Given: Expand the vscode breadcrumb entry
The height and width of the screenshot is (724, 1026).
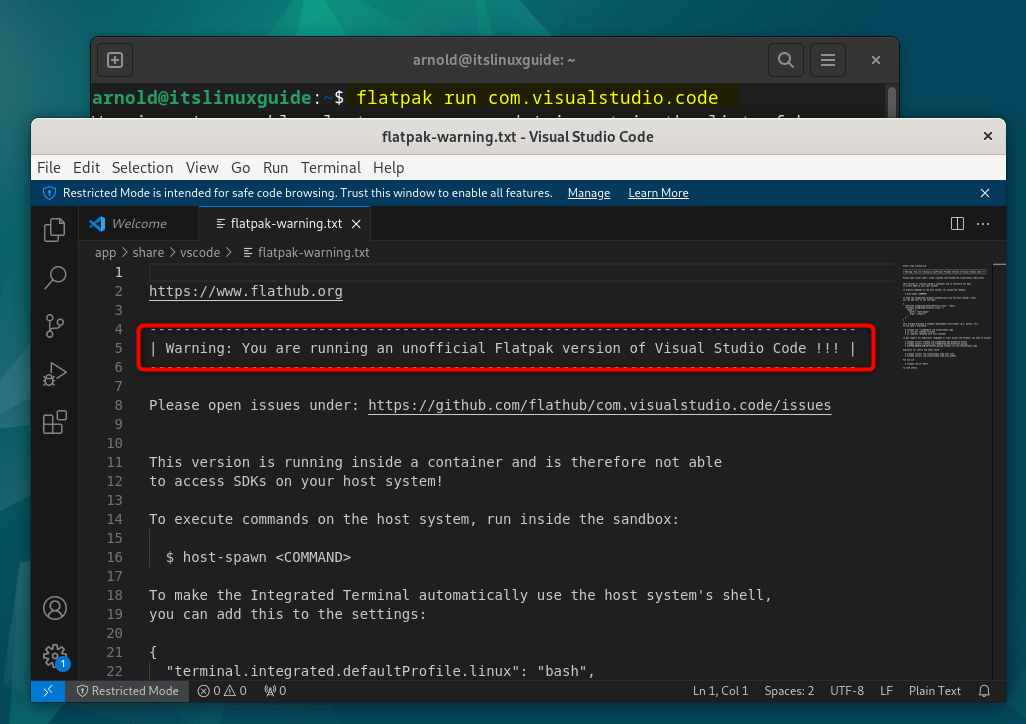Looking at the screenshot, I should click(200, 252).
